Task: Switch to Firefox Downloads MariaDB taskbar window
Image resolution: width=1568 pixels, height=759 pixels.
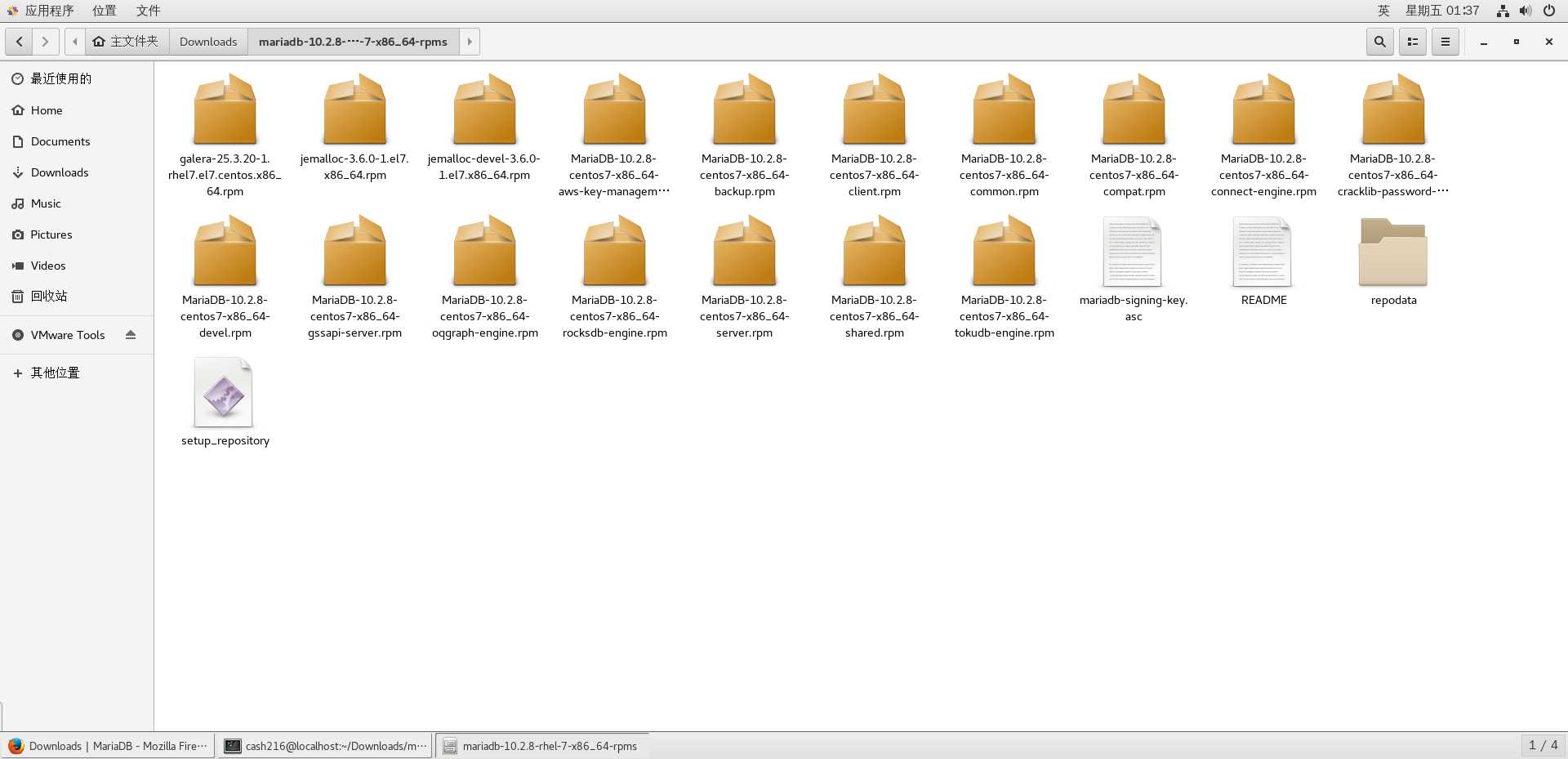Action: [x=109, y=746]
